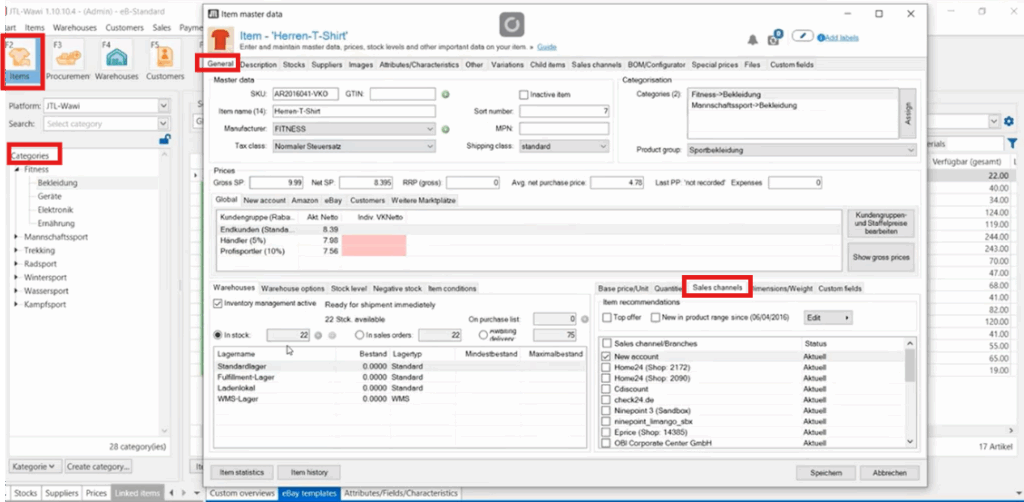This screenshot has height=502, width=1024.
Task: Click the Speichern button
Action: (825, 473)
